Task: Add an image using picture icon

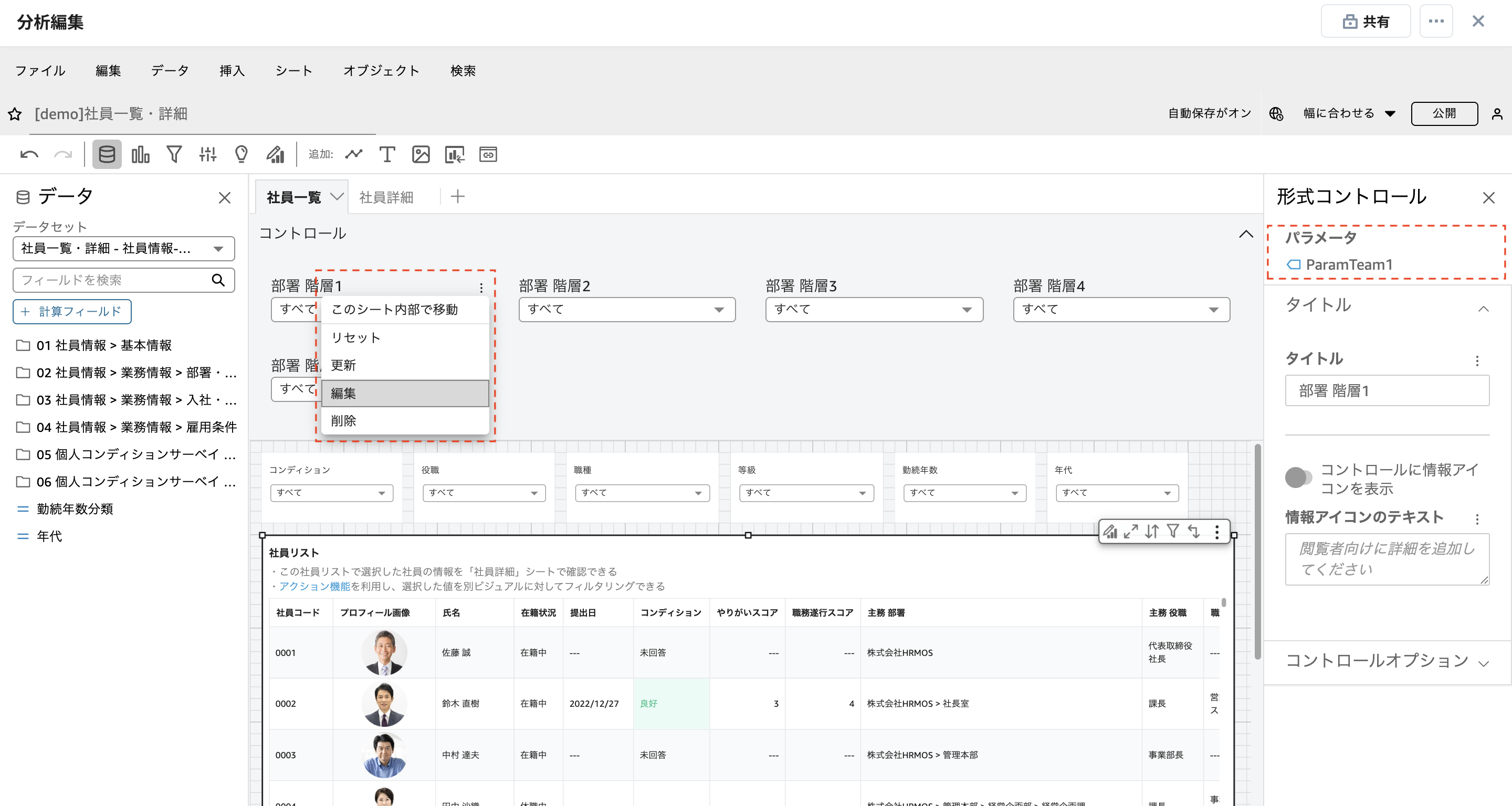Action: coord(420,155)
